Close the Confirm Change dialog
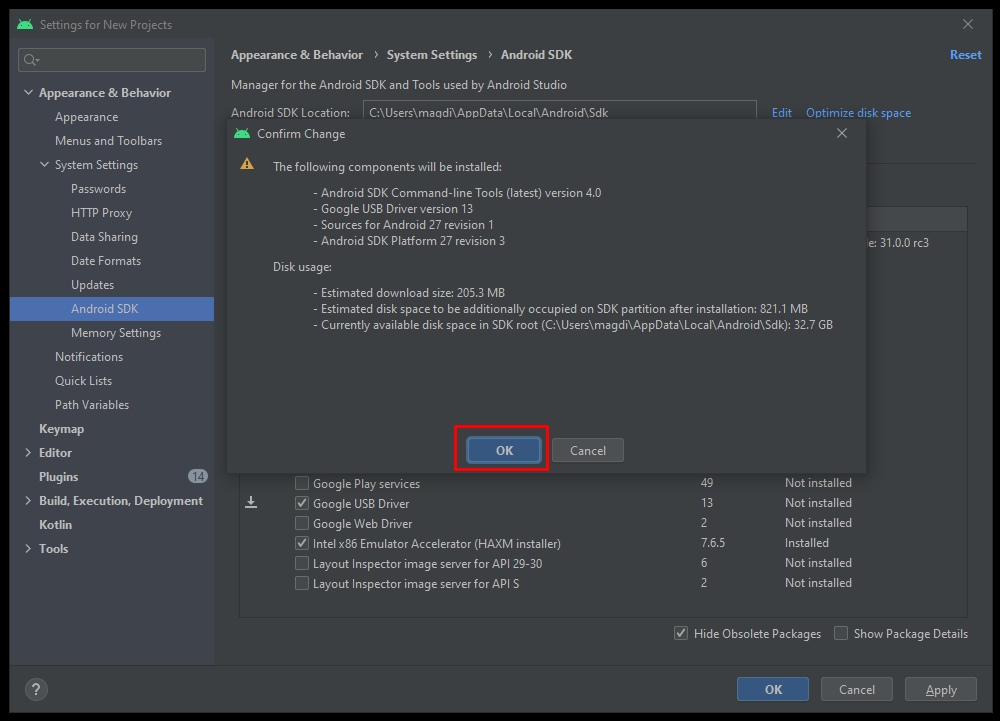The width and height of the screenshot is (1000, 721). tap(842, 133)
